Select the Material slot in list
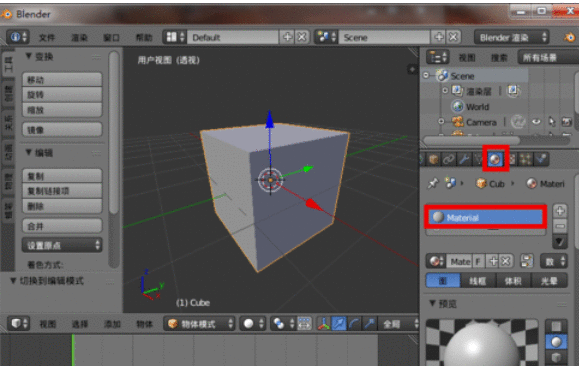This screenshot has width=579, height=366. click(486, 217)
